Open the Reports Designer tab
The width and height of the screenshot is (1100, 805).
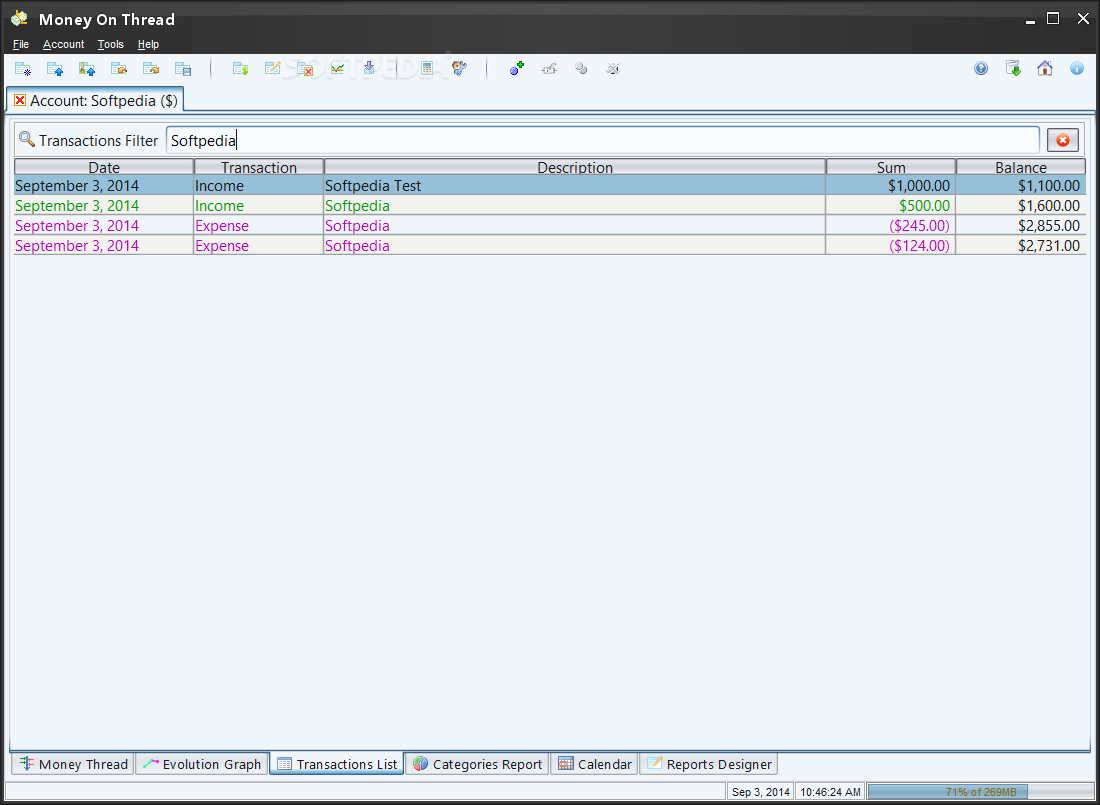[709, 764]
